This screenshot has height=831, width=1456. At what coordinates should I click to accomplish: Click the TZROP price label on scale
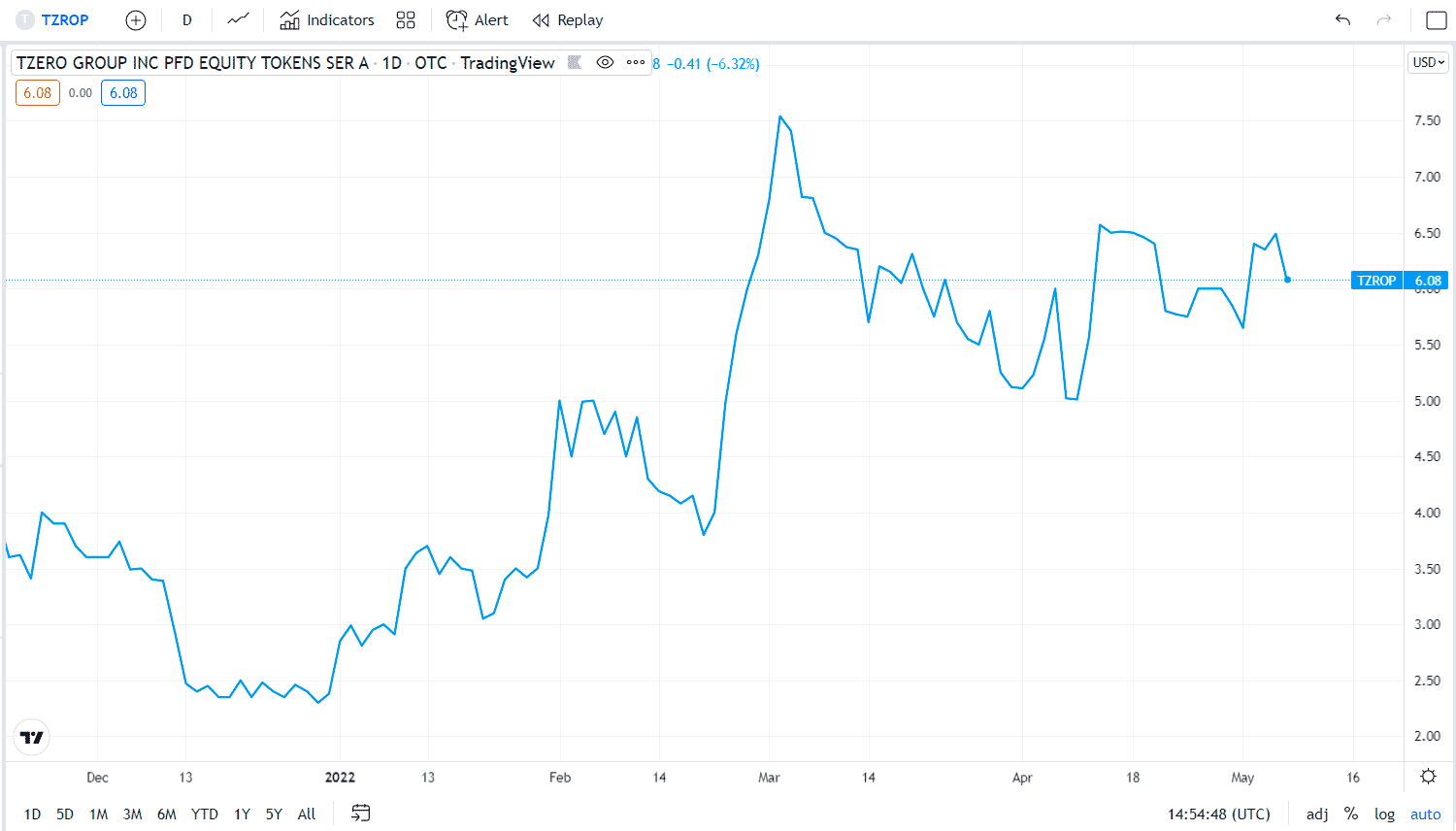[x=1376, y=281]
